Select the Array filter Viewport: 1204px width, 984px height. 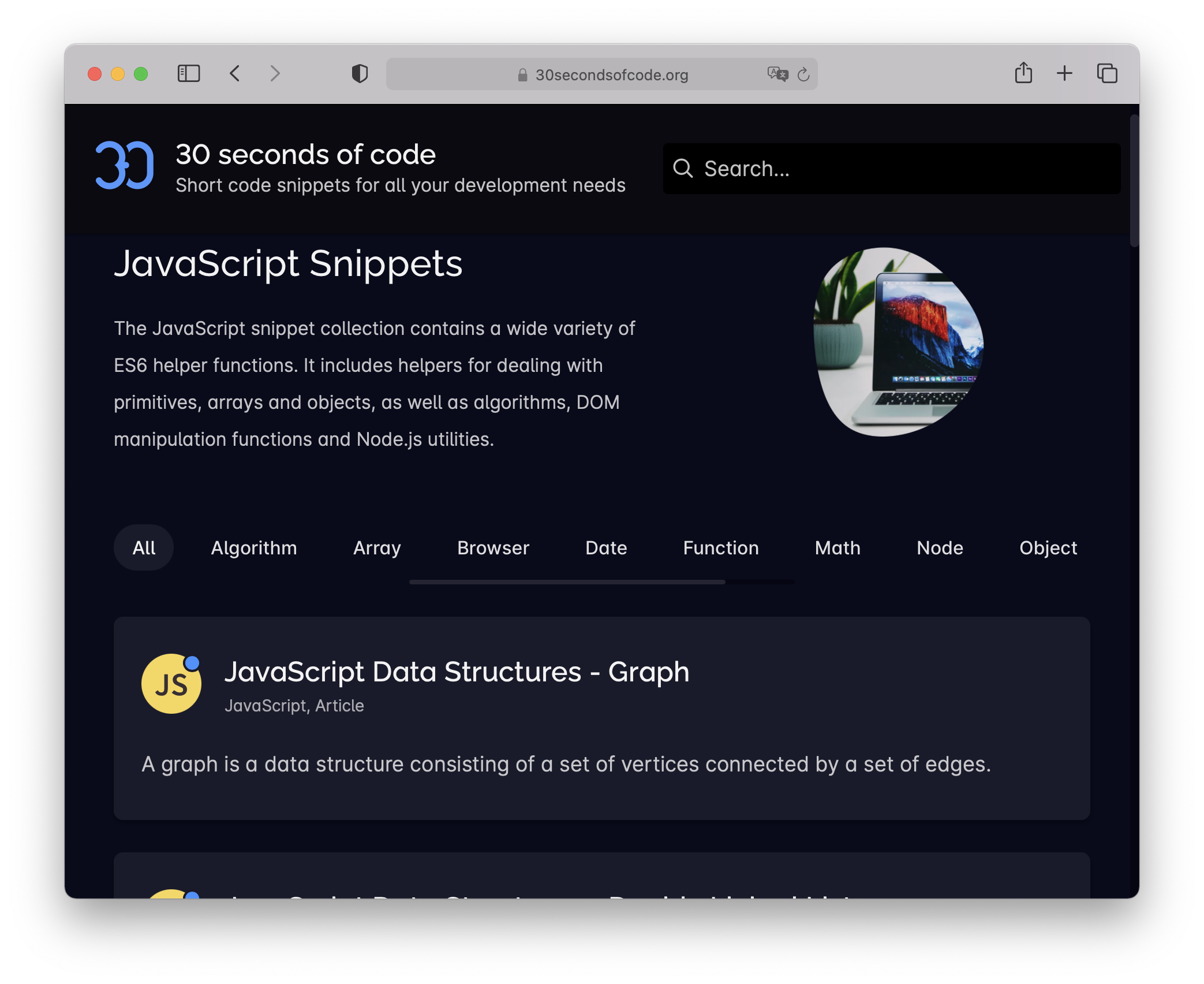pos(377,547)
